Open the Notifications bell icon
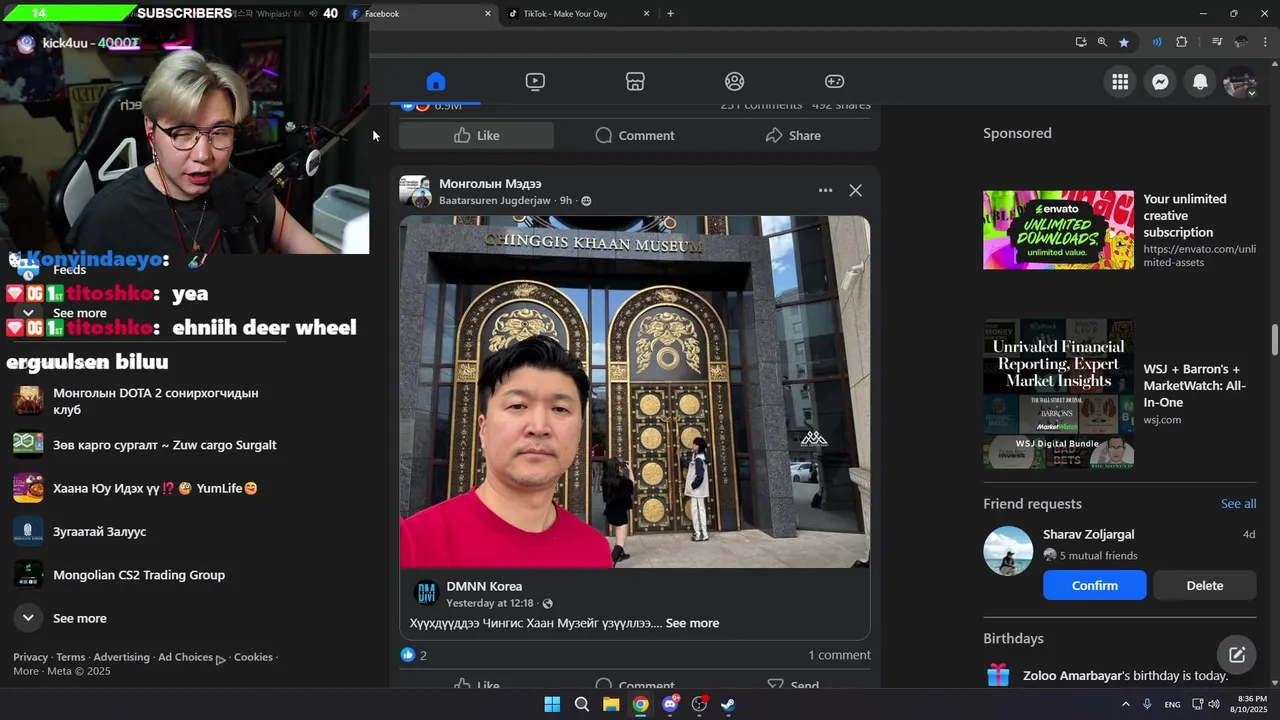The height and width of the screenshot is (720, 1280). tap(1200, 82)
